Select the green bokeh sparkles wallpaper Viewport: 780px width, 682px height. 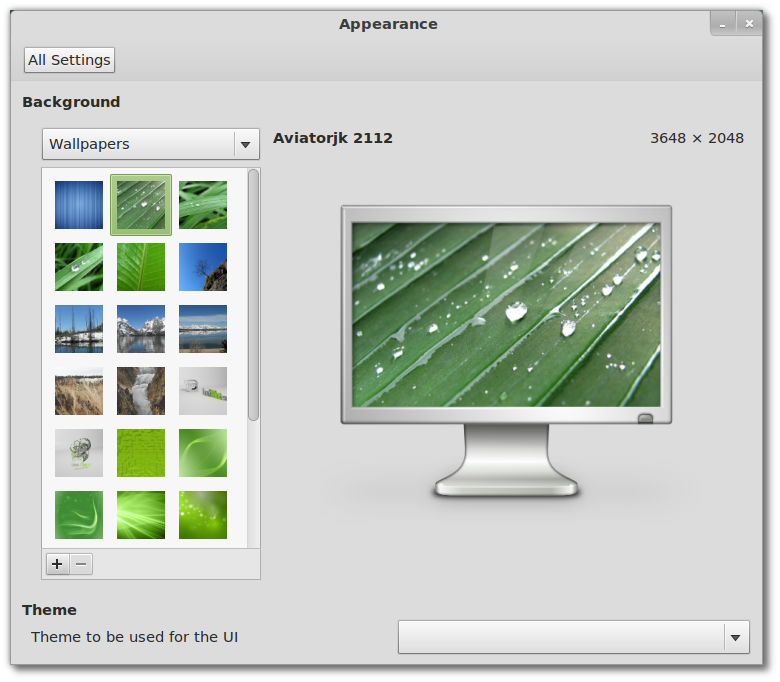point(203,515)
